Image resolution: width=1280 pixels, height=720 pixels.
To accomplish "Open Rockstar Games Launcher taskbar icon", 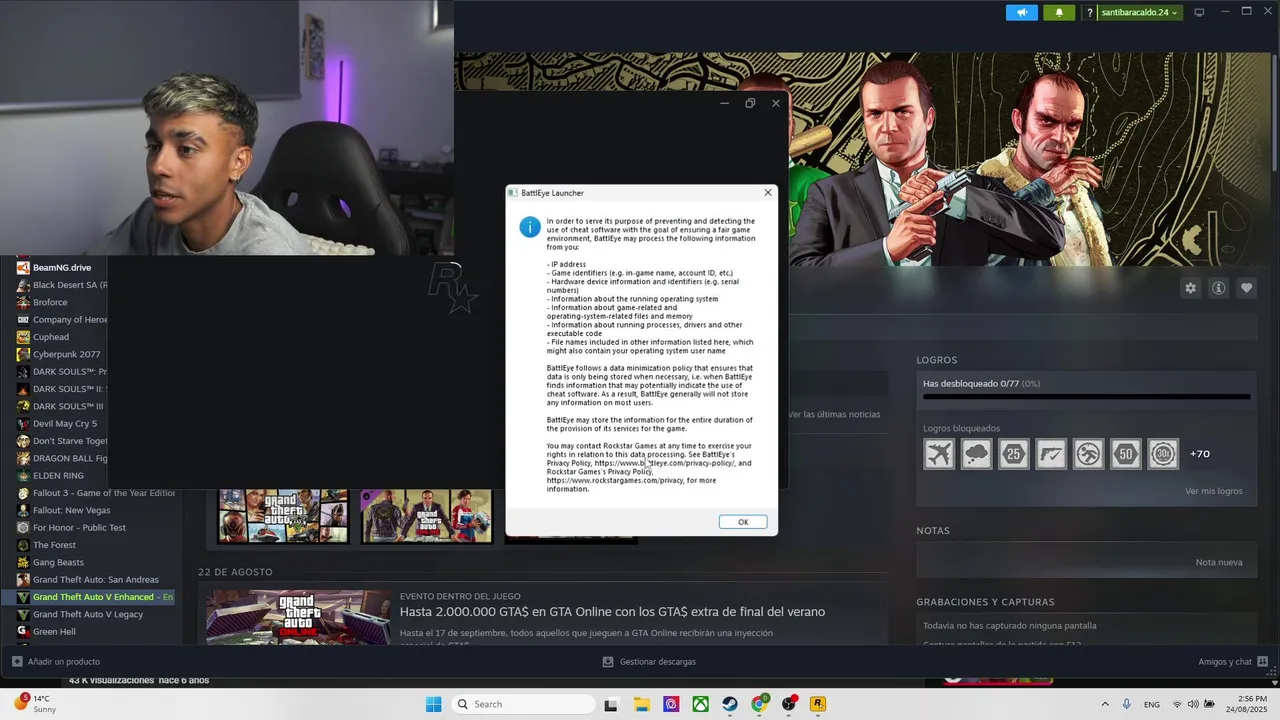I will 818,704.
